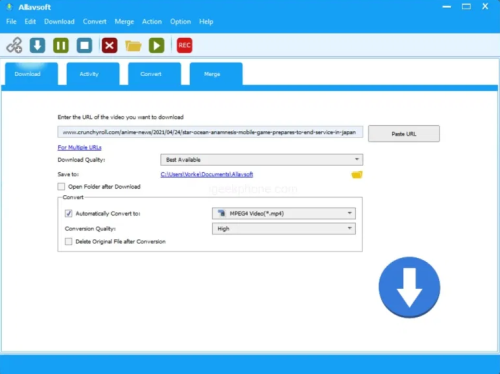Screen dimensions: 500x374
Task: Click the paste URL chain-link toolbar icon
Action: pyautogui.click(x=14, y=45)
